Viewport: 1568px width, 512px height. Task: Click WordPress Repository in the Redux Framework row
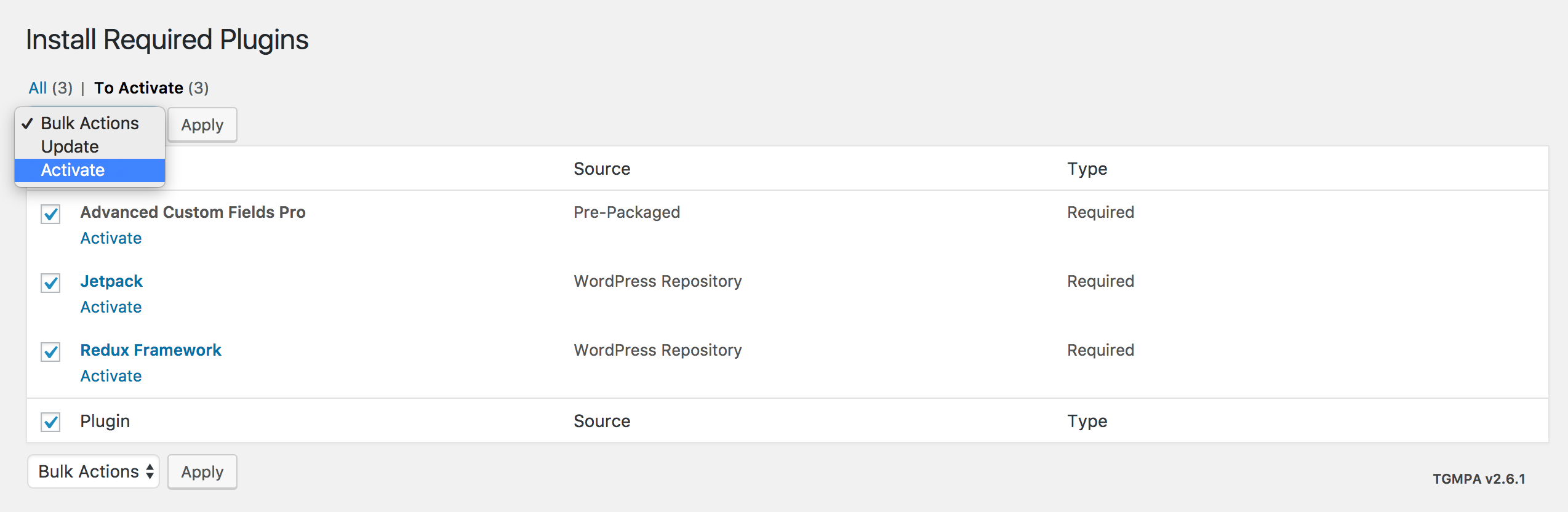click(658, 350)
